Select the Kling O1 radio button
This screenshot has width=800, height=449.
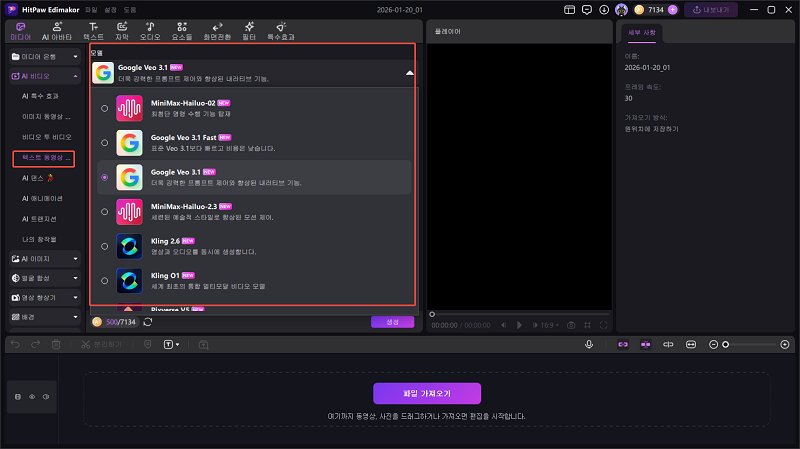point(105,281)
